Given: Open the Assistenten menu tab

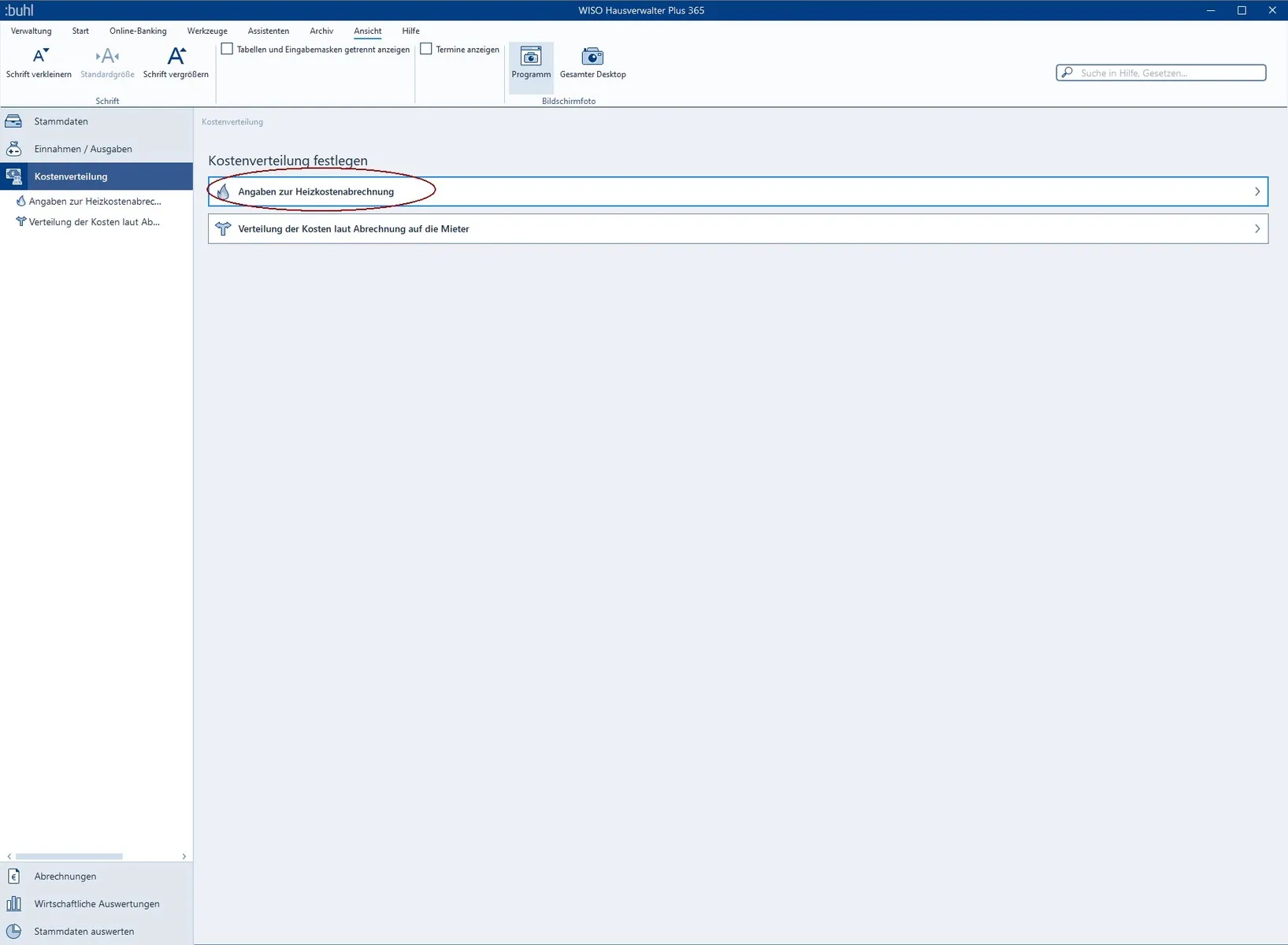Looking at the screenshot, I should 268,31.
